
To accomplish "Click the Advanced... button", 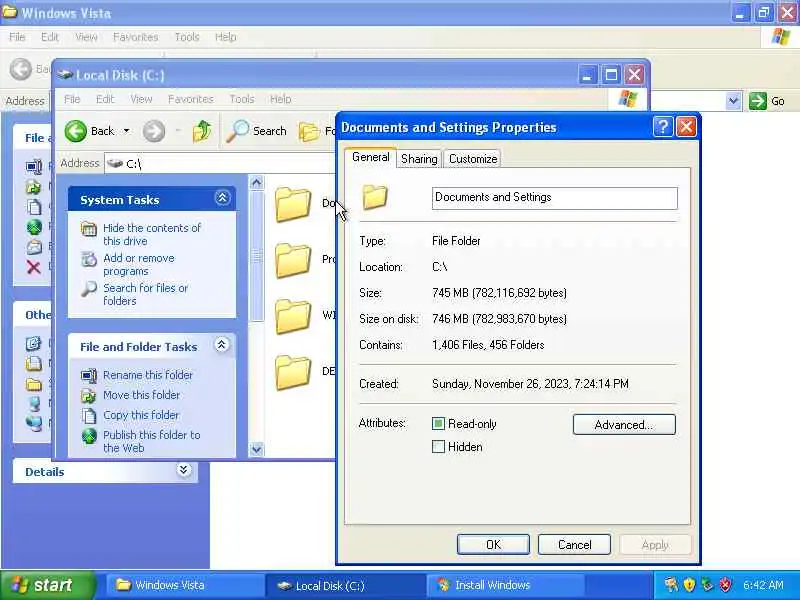I will click(624, 424).
